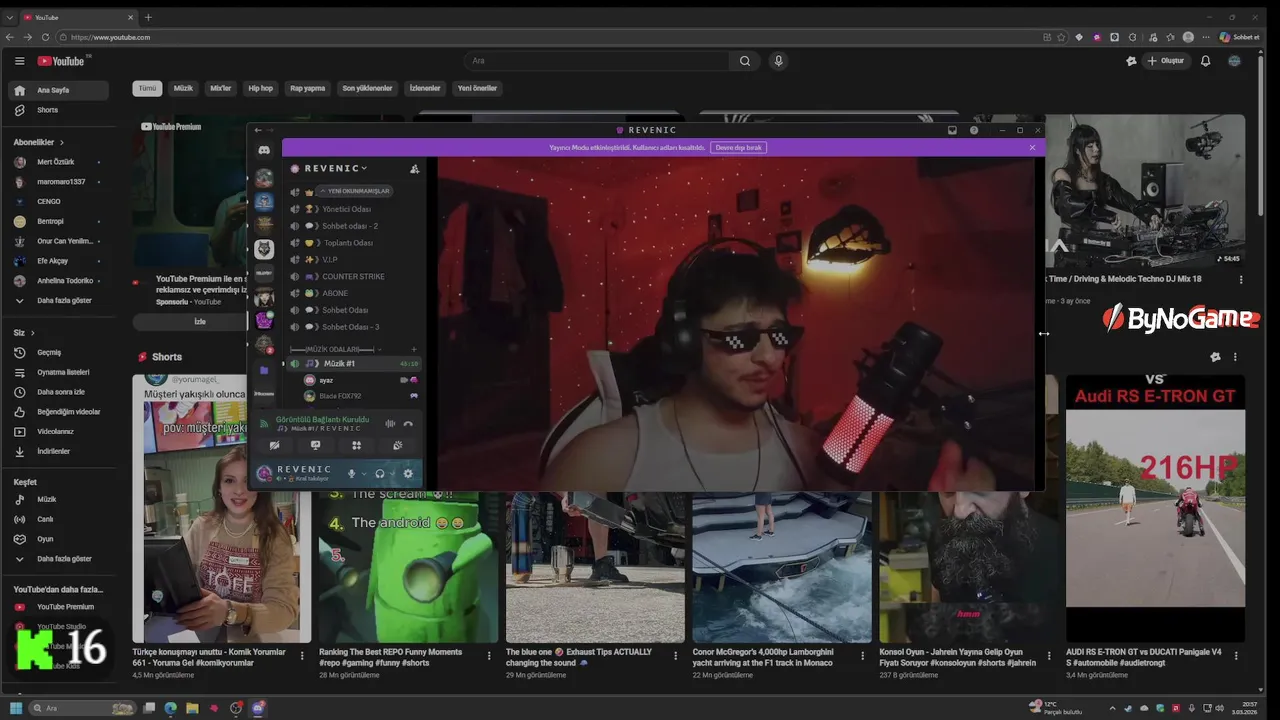Open options menu for Audi RS E-TRON short
This screenshot has width=1280, height=720.
point(1235,656)
